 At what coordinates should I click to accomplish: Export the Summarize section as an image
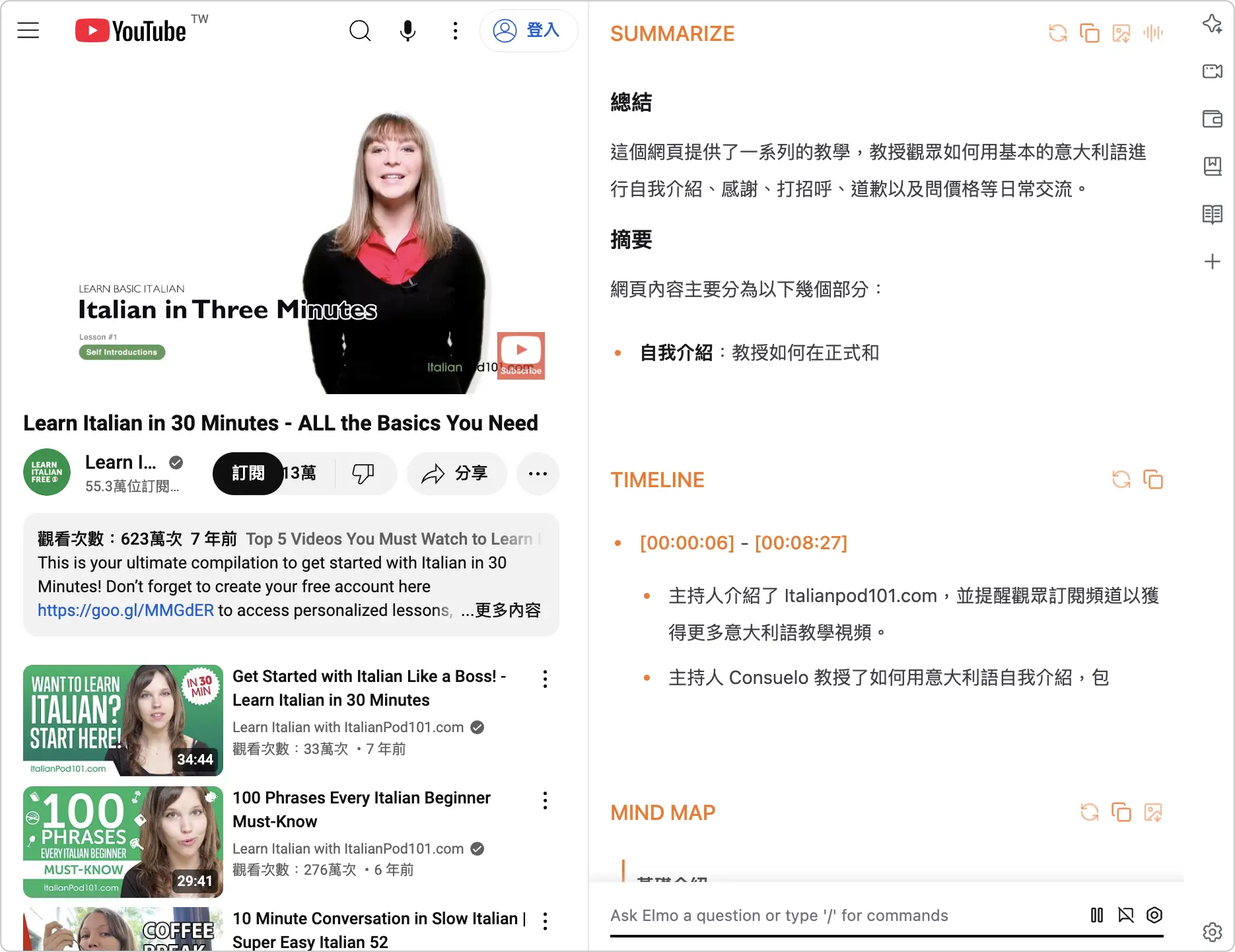(1121, 33)
